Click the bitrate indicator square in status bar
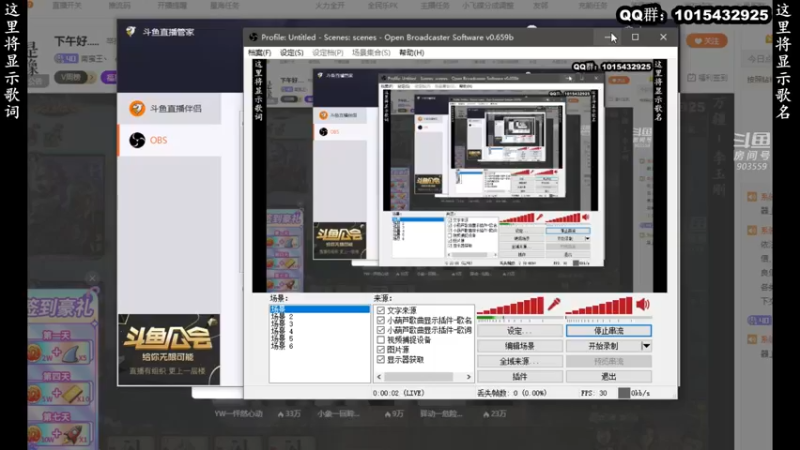The image size is (800, 450). pos(623,393)
